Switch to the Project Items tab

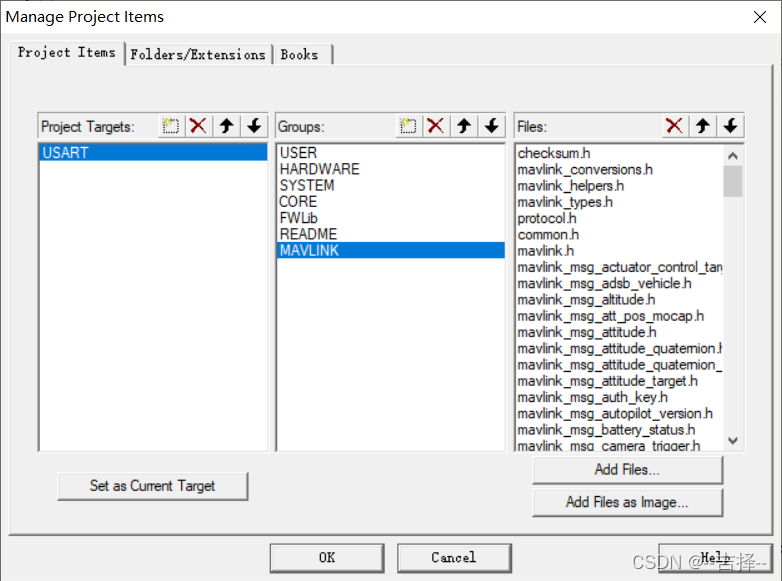[67, 52]
